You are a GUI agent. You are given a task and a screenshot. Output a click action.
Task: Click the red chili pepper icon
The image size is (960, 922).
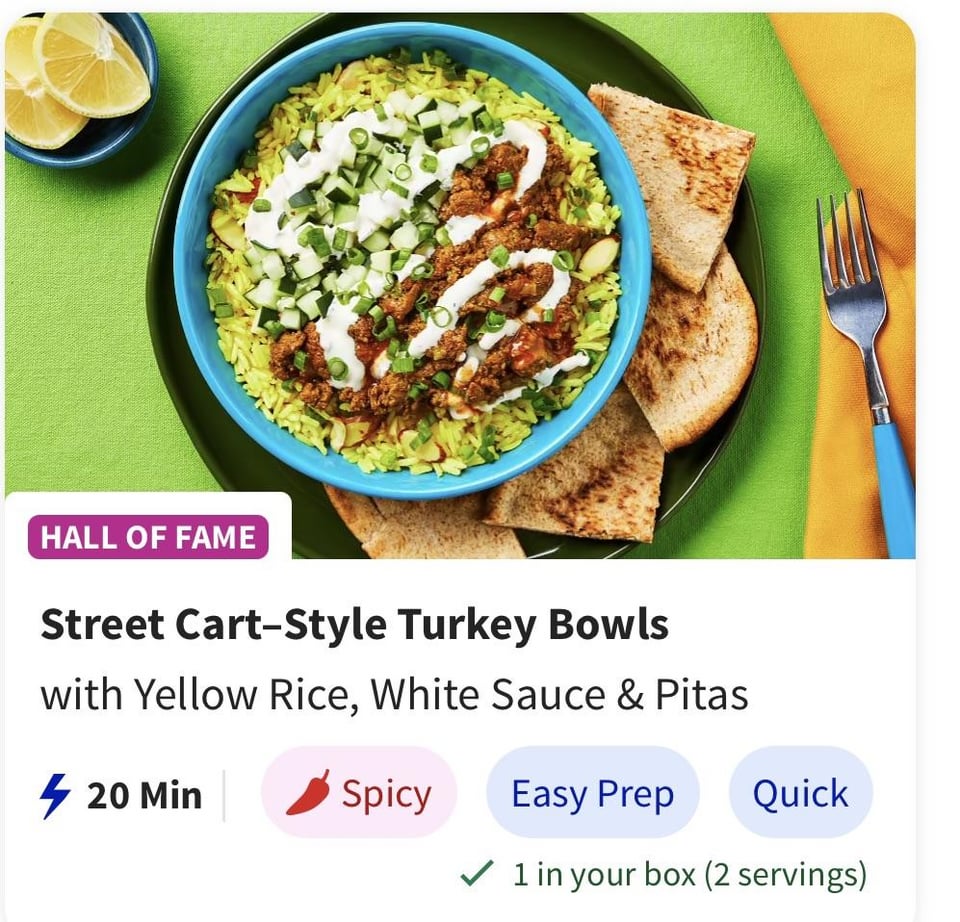coord(308,794)
